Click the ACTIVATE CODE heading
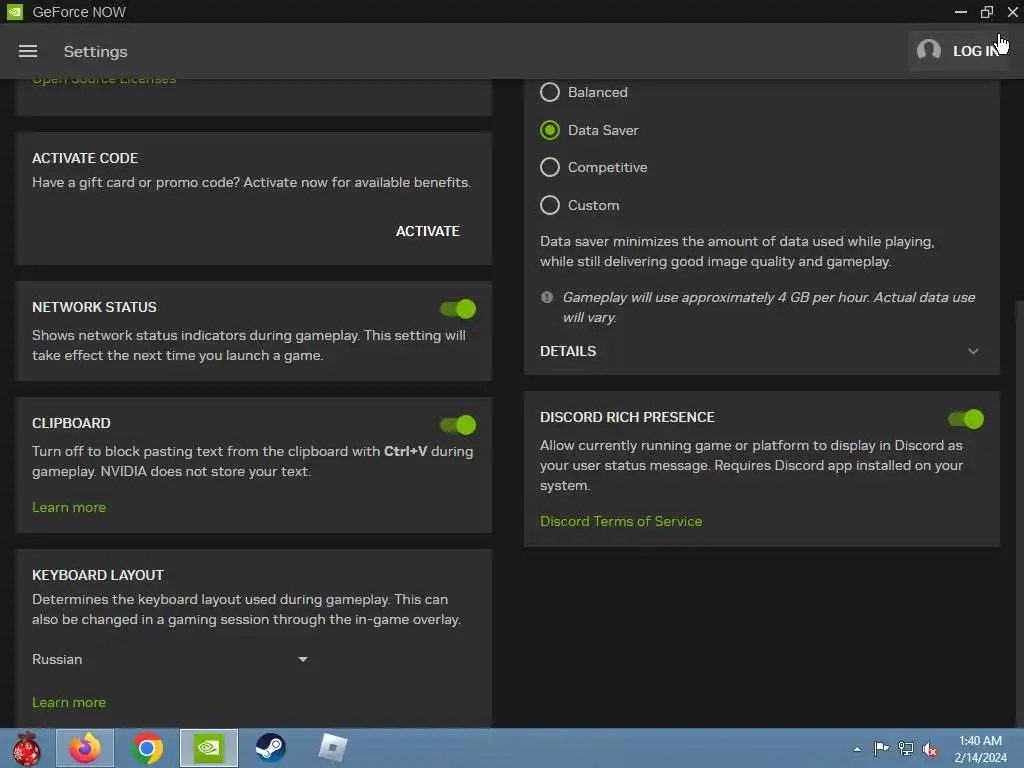Viewport: 1024px width, 768px height. pyautogui.click(x=85, y=158)
